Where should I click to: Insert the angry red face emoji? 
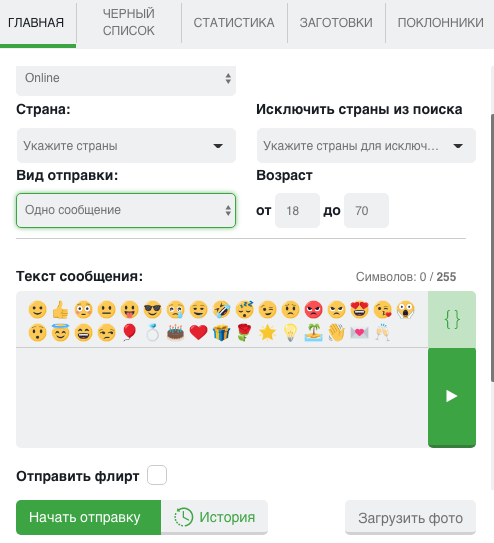tap(313, 309)
